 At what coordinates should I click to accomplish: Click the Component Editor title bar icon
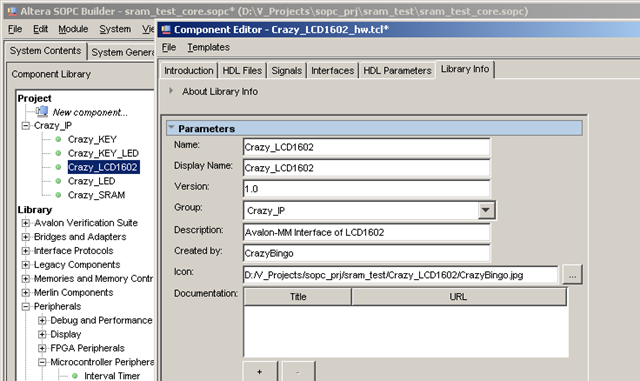(166, 29)
